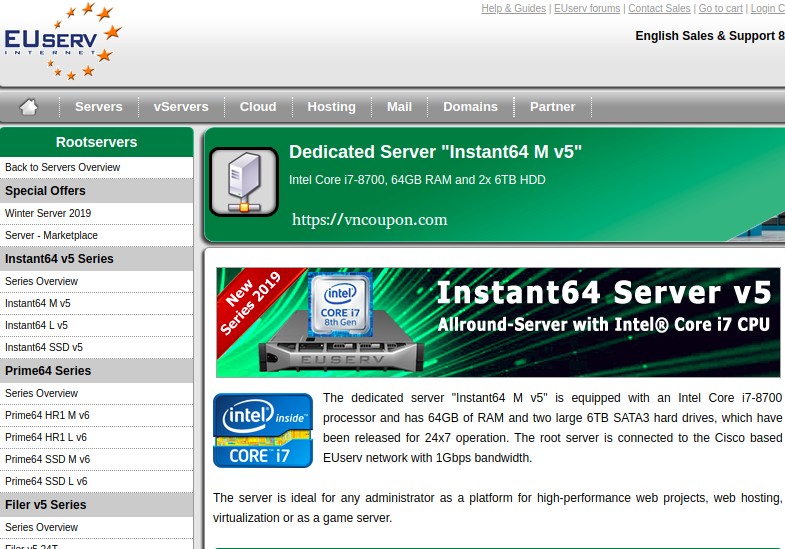Open Instant64 v5 Series Overview
This screenshot has width=785, height=549.
click(x=96, y=282)
